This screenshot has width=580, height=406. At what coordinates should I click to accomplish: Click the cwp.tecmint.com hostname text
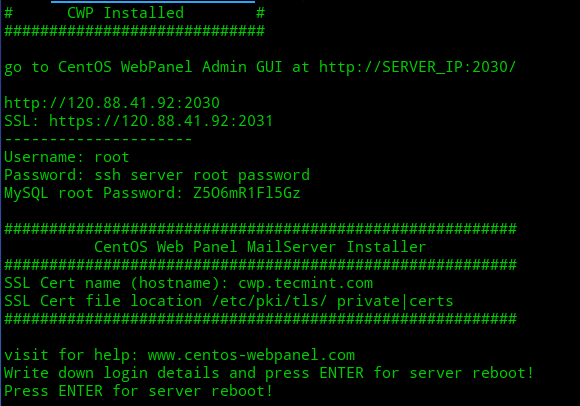coord(306,283)
